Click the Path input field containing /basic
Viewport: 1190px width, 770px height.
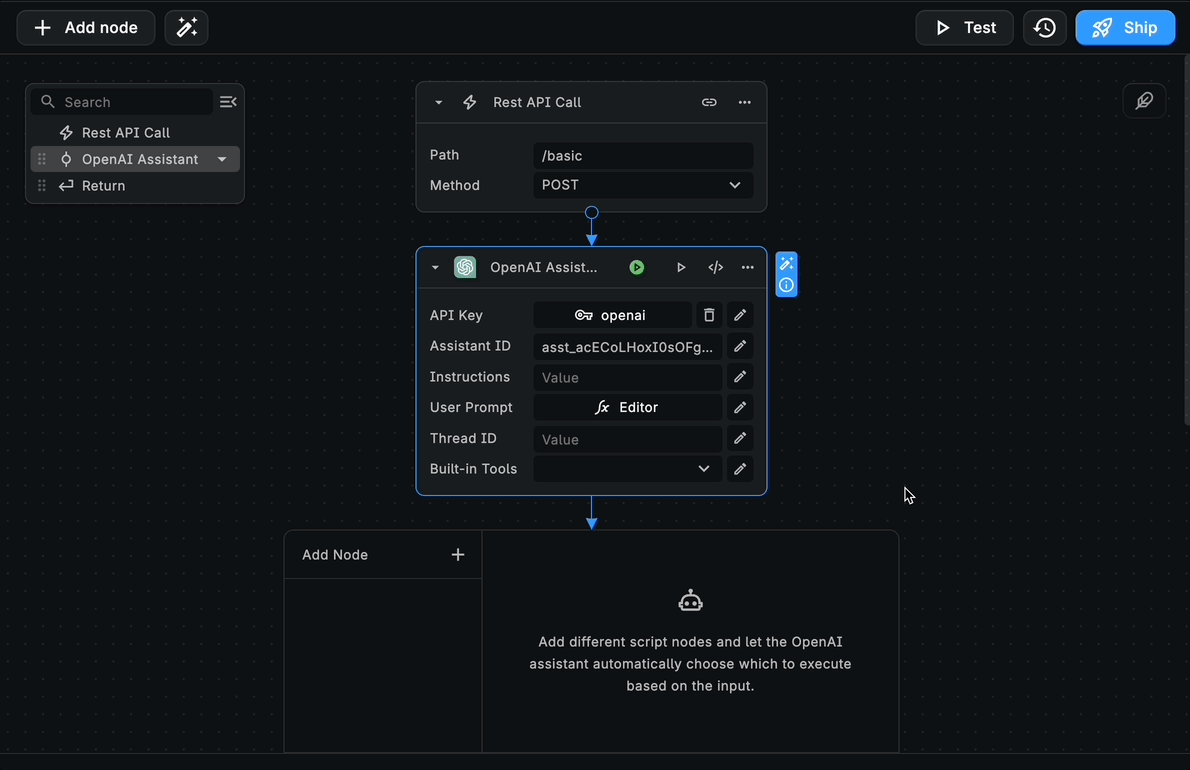point(642,155)
